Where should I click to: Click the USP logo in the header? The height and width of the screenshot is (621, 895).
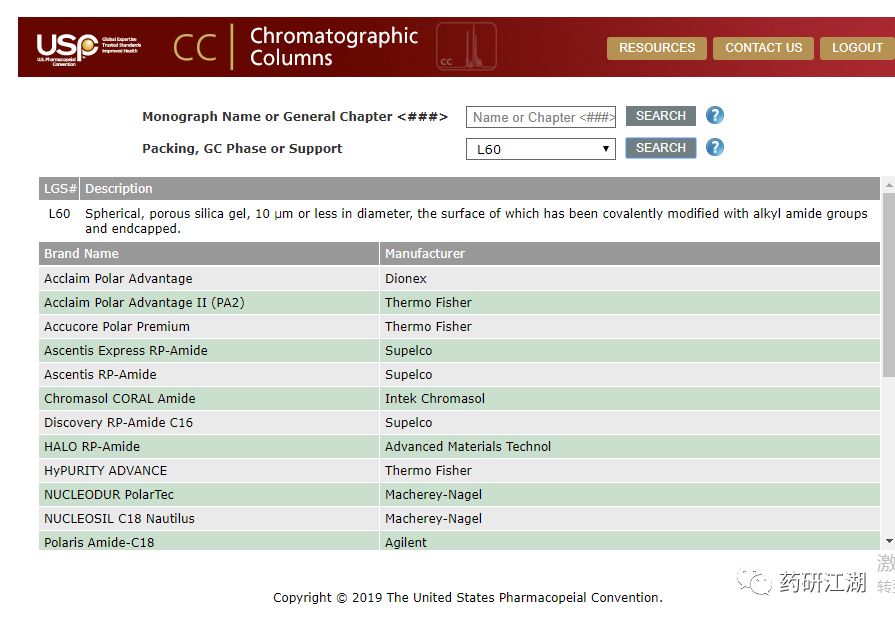pyautogui.click(x=88, y=49)
